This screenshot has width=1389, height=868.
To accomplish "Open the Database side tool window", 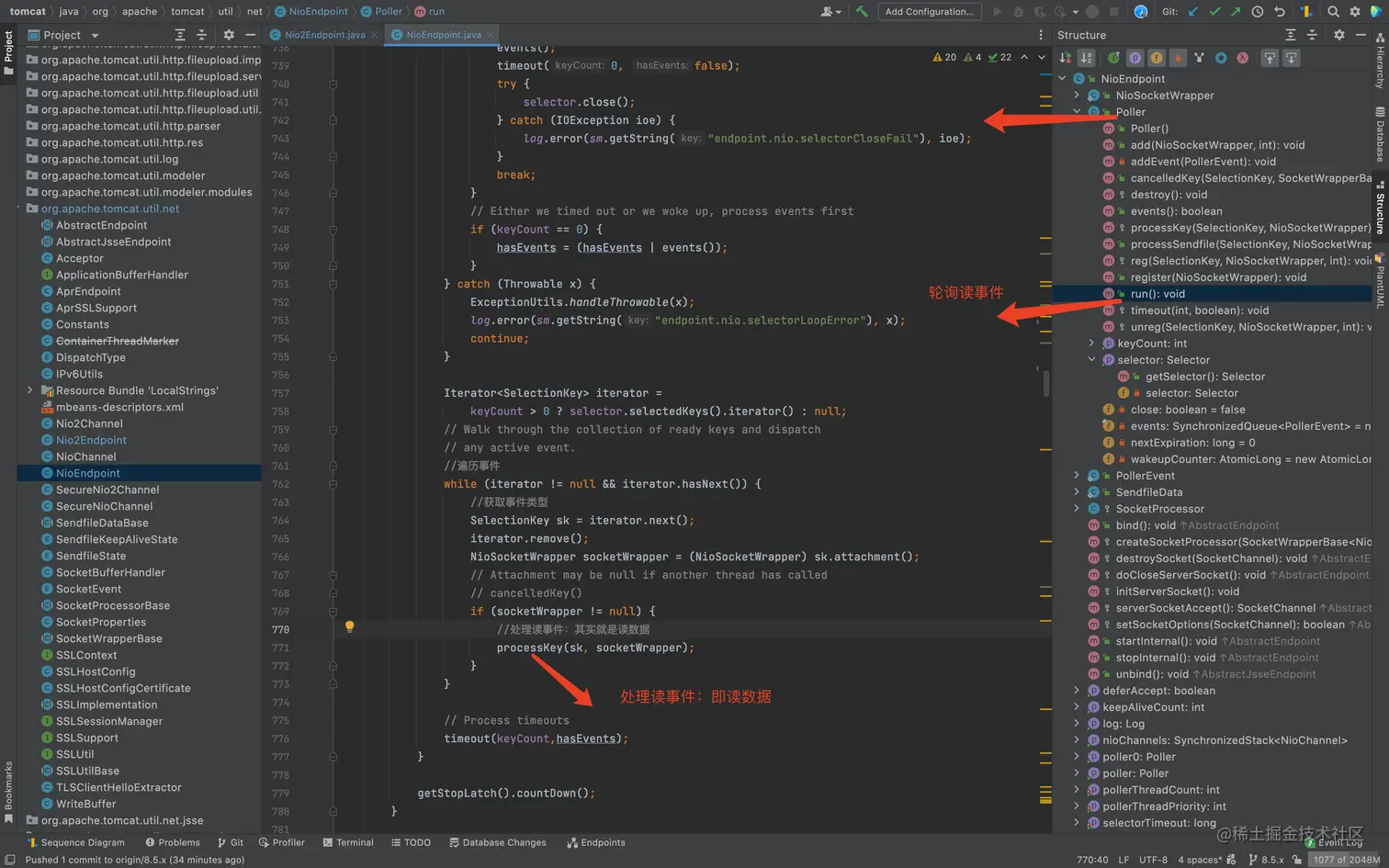I will (1379, 134).
